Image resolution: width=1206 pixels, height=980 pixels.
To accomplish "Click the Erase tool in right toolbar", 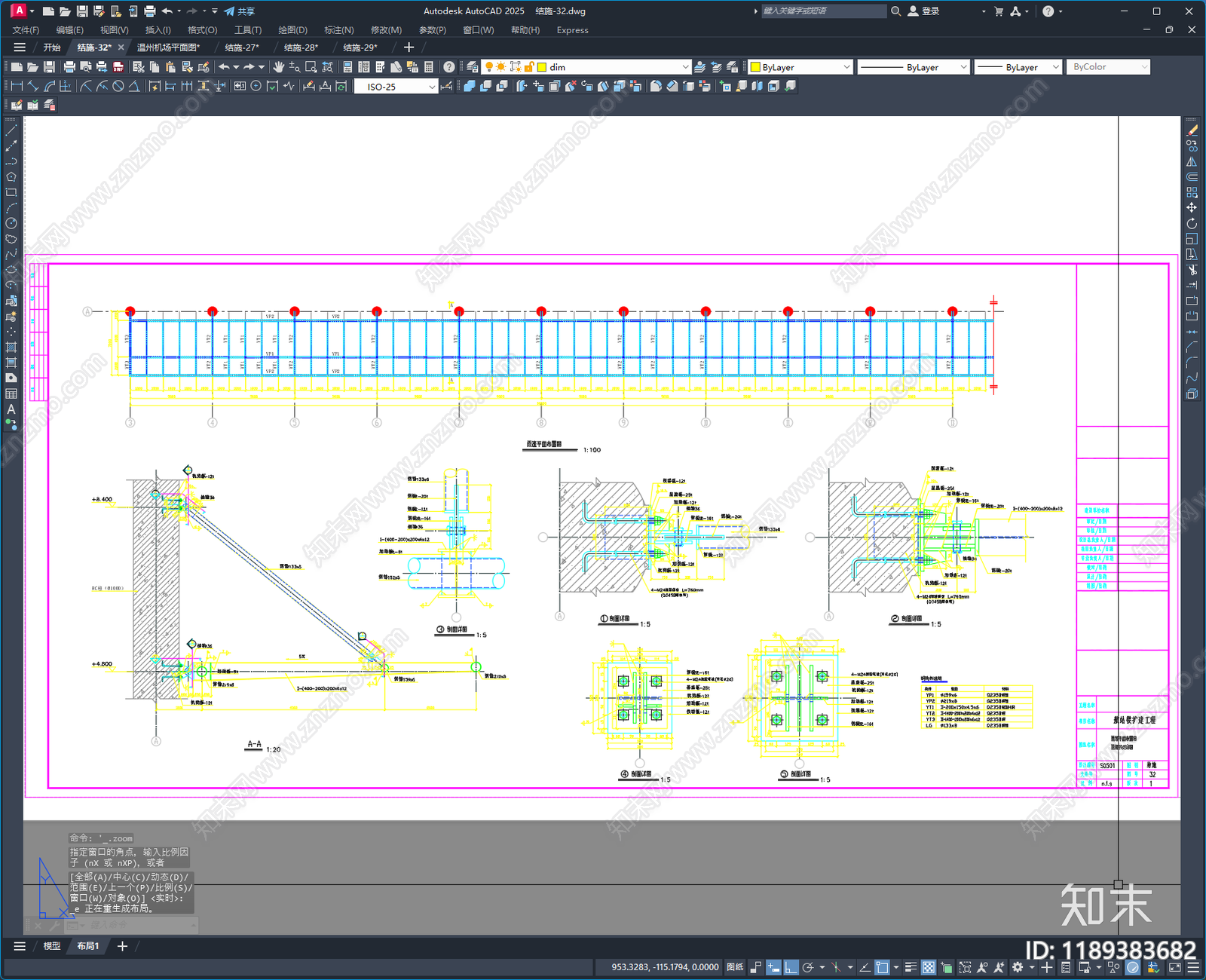I will coord(1192,130).
